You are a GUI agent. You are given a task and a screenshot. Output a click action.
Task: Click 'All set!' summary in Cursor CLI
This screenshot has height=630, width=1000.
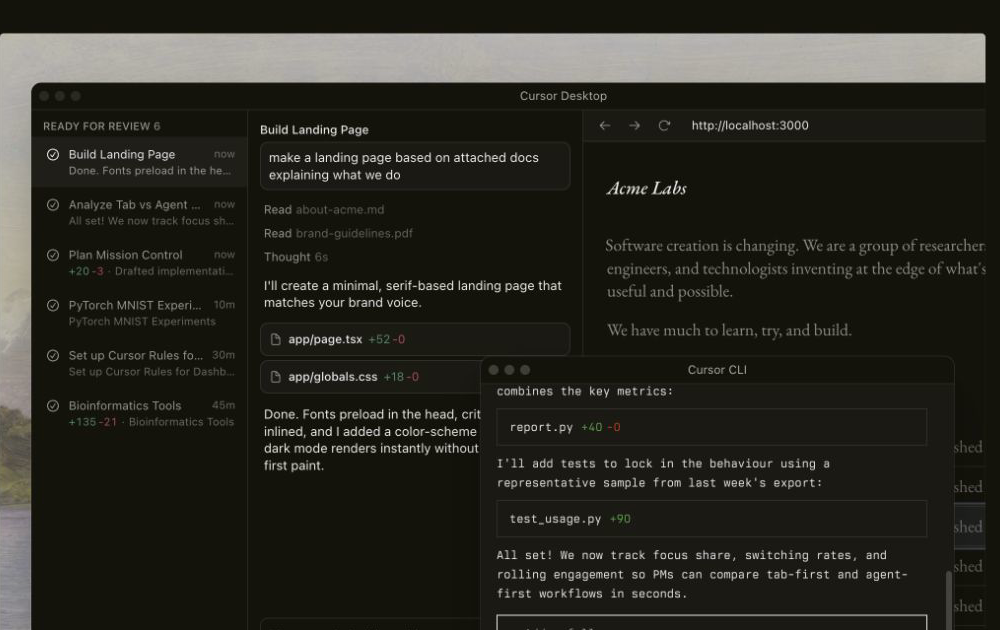[702, 575]
